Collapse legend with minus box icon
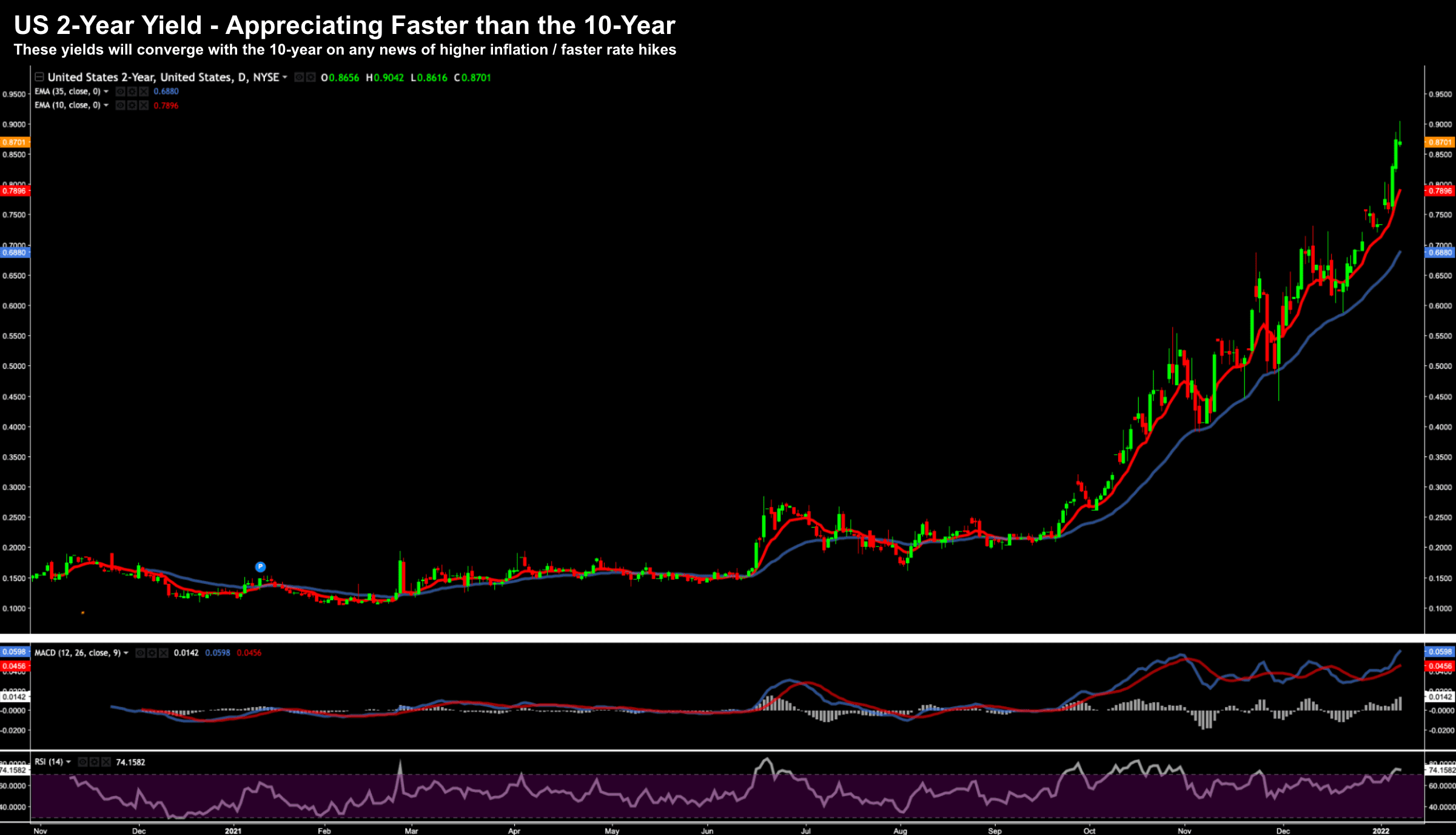The image size is (1456, 835). tap(39, 77)
